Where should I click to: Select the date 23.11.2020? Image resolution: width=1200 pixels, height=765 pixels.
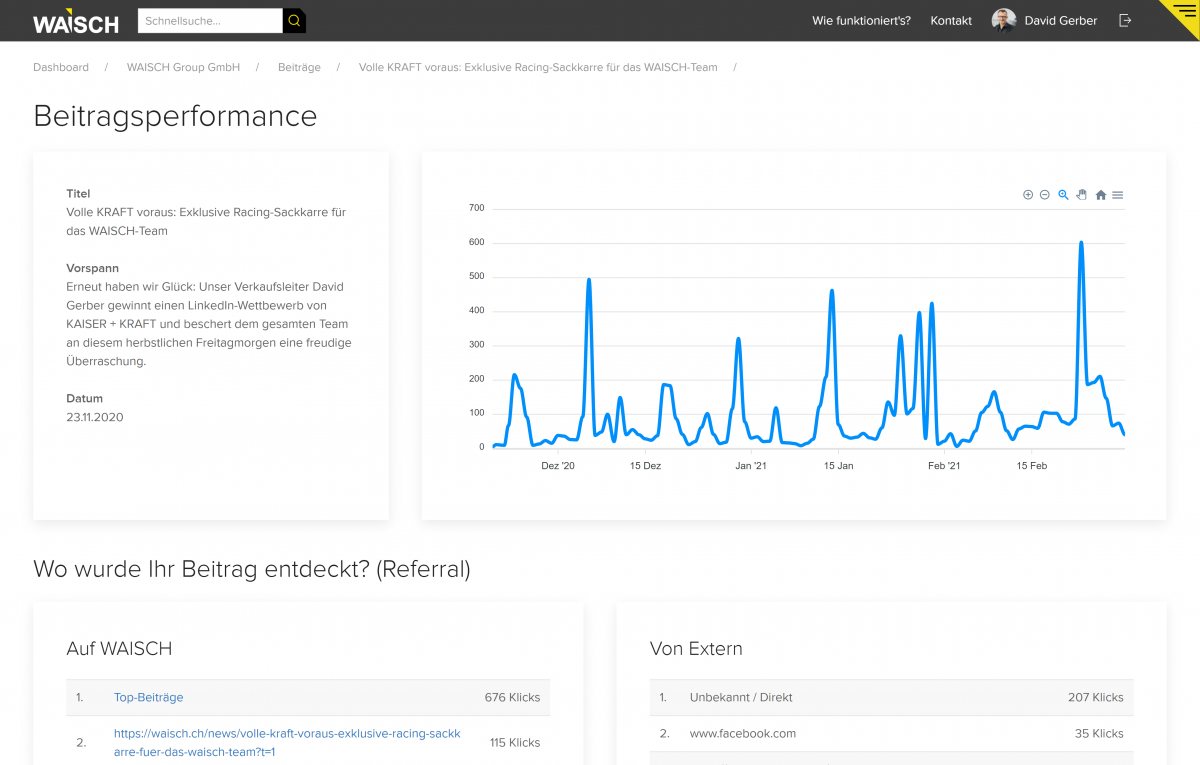click(95, 417)
